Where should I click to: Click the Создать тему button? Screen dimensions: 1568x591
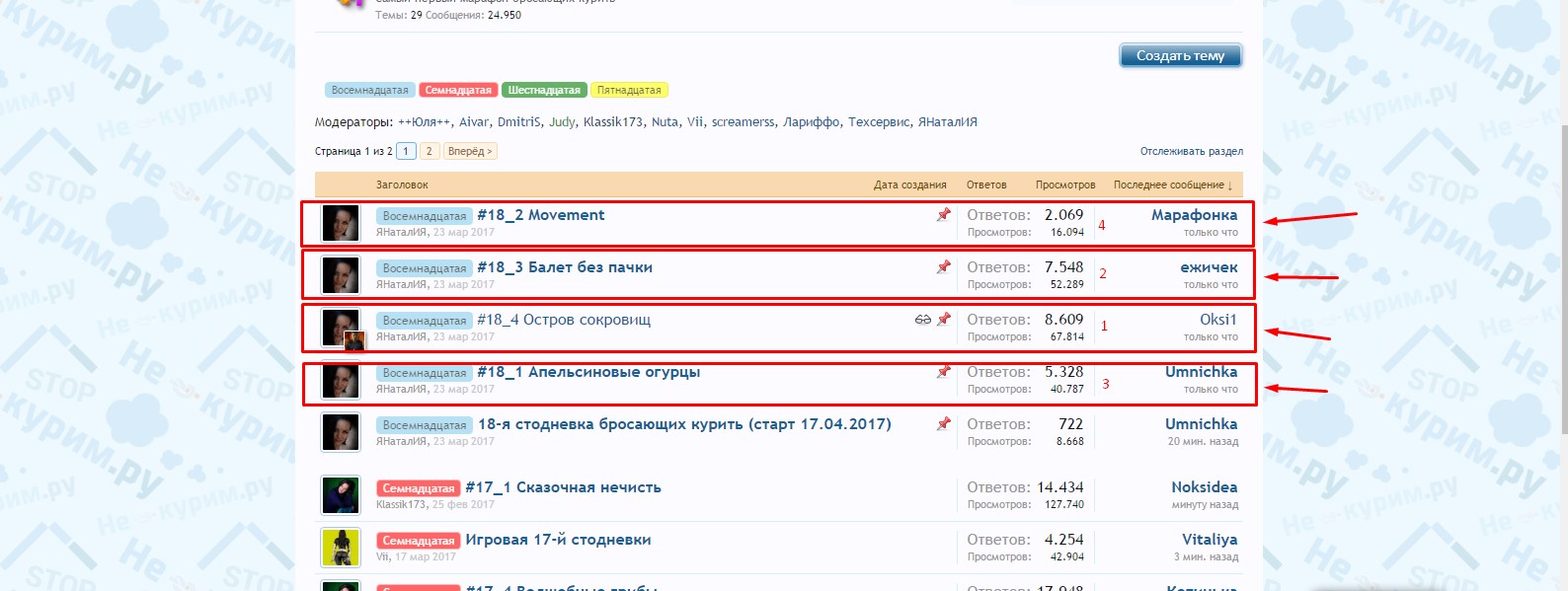(1180, 56)
